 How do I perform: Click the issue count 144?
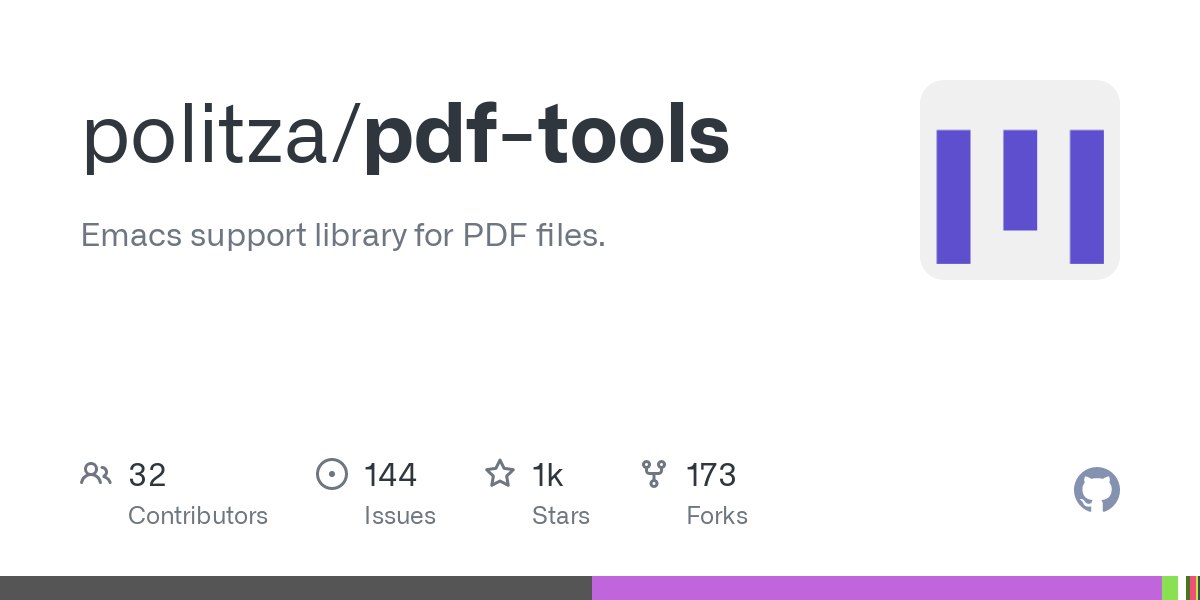pos(390,475)
